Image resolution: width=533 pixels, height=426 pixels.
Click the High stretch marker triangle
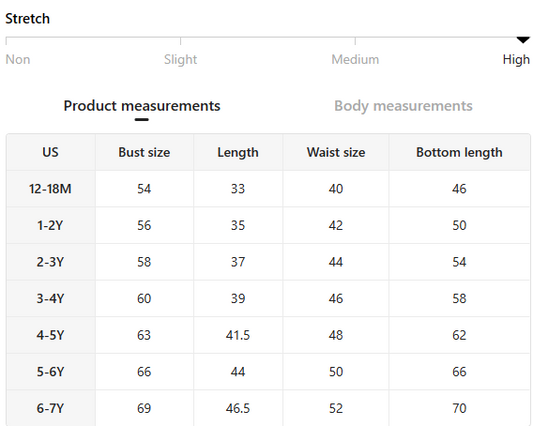click(x=523, y=40)
